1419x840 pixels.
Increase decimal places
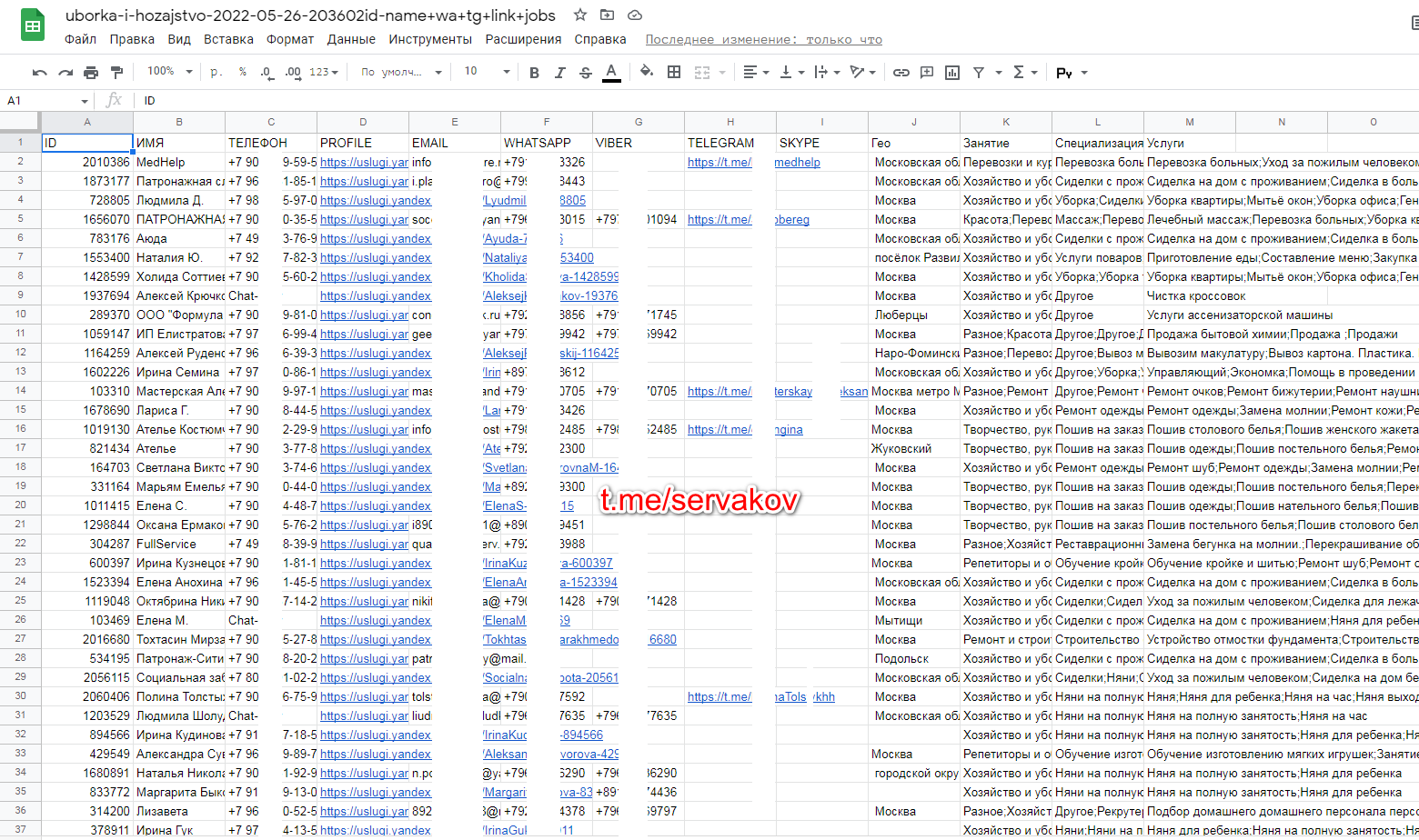pos(293,72)
